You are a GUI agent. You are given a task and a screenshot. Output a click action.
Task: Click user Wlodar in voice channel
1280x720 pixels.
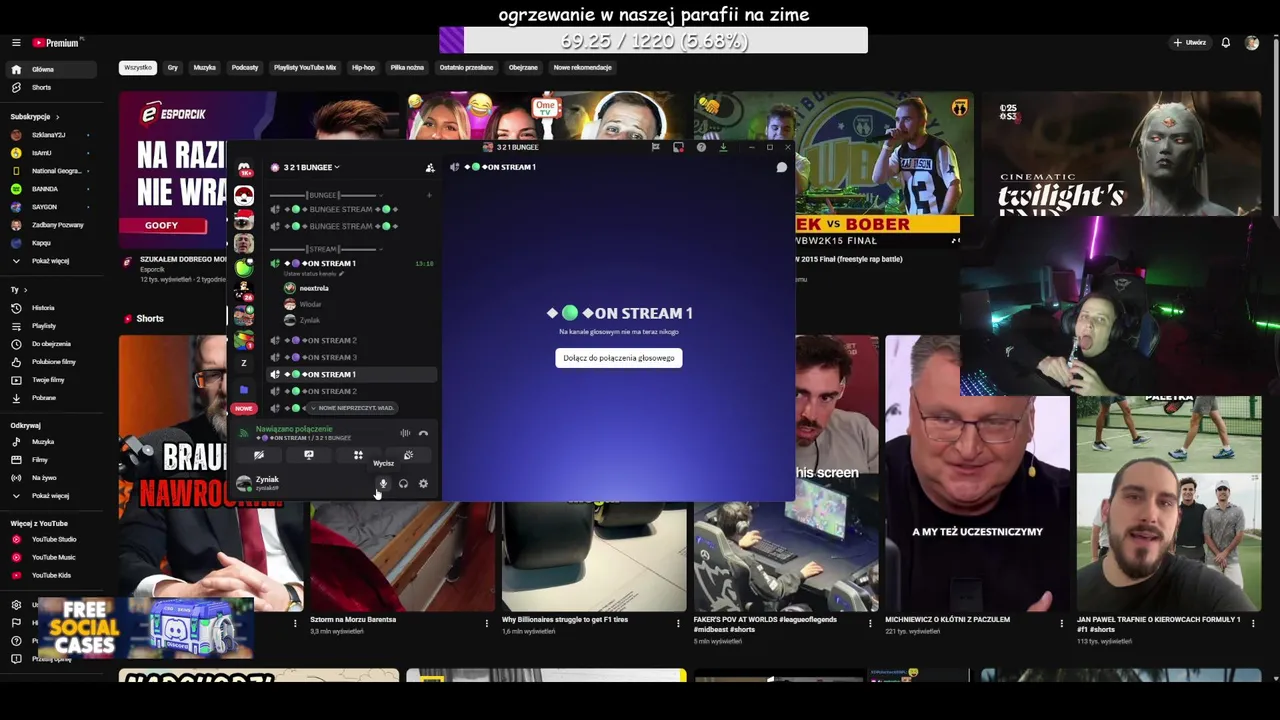pos(303,304)
